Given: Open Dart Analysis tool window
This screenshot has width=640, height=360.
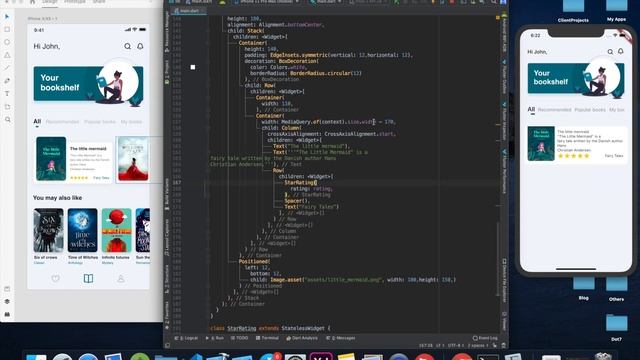Looking at the screenshot, I should pyautogui.click(x=302, y=338).
